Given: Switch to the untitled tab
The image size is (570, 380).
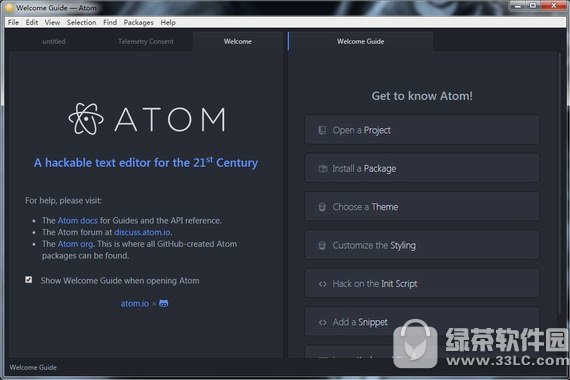Looking at the screenshot, I should coord(54,41).
